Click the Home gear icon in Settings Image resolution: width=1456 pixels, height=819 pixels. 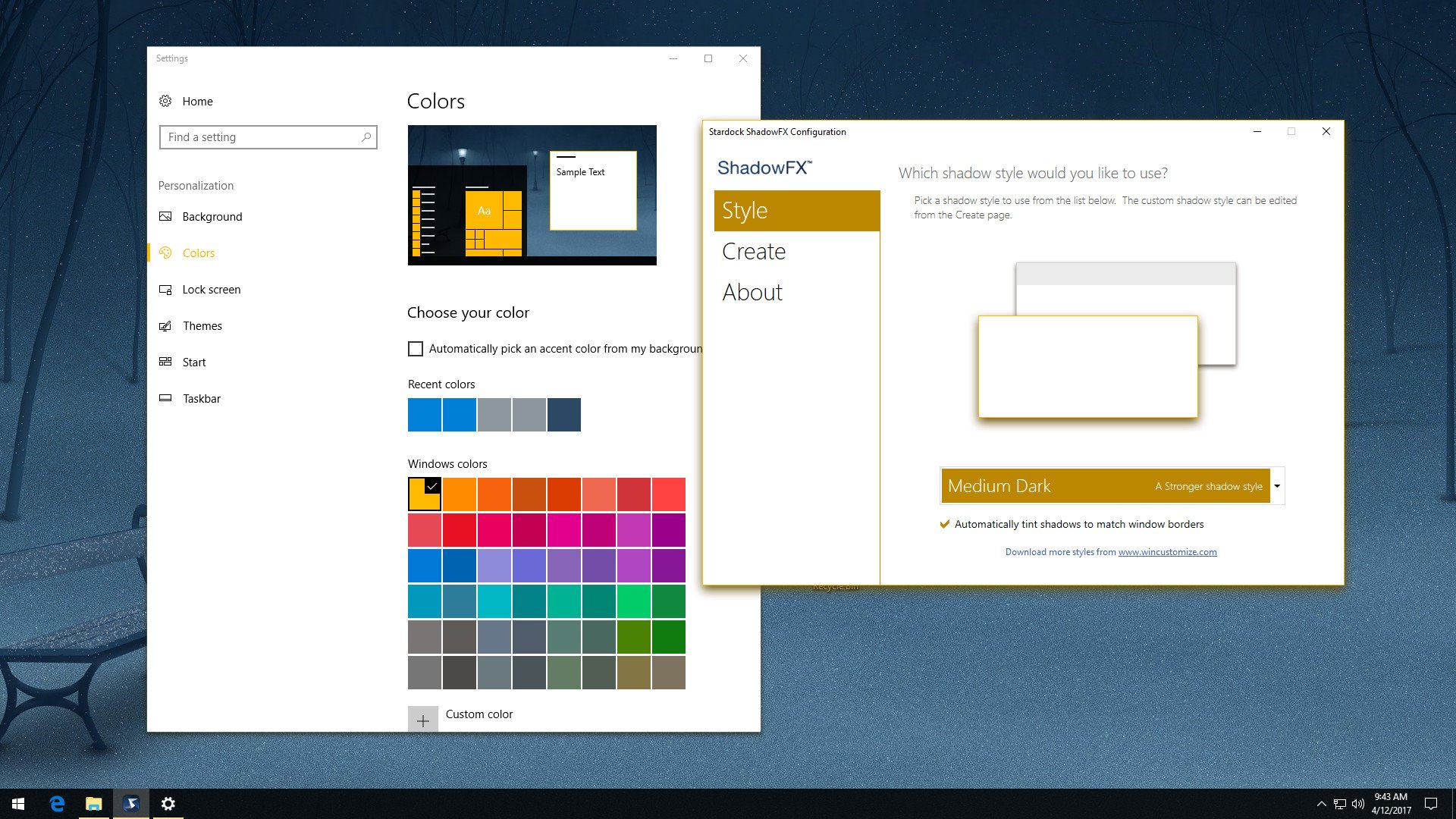(x=165, y=101)
